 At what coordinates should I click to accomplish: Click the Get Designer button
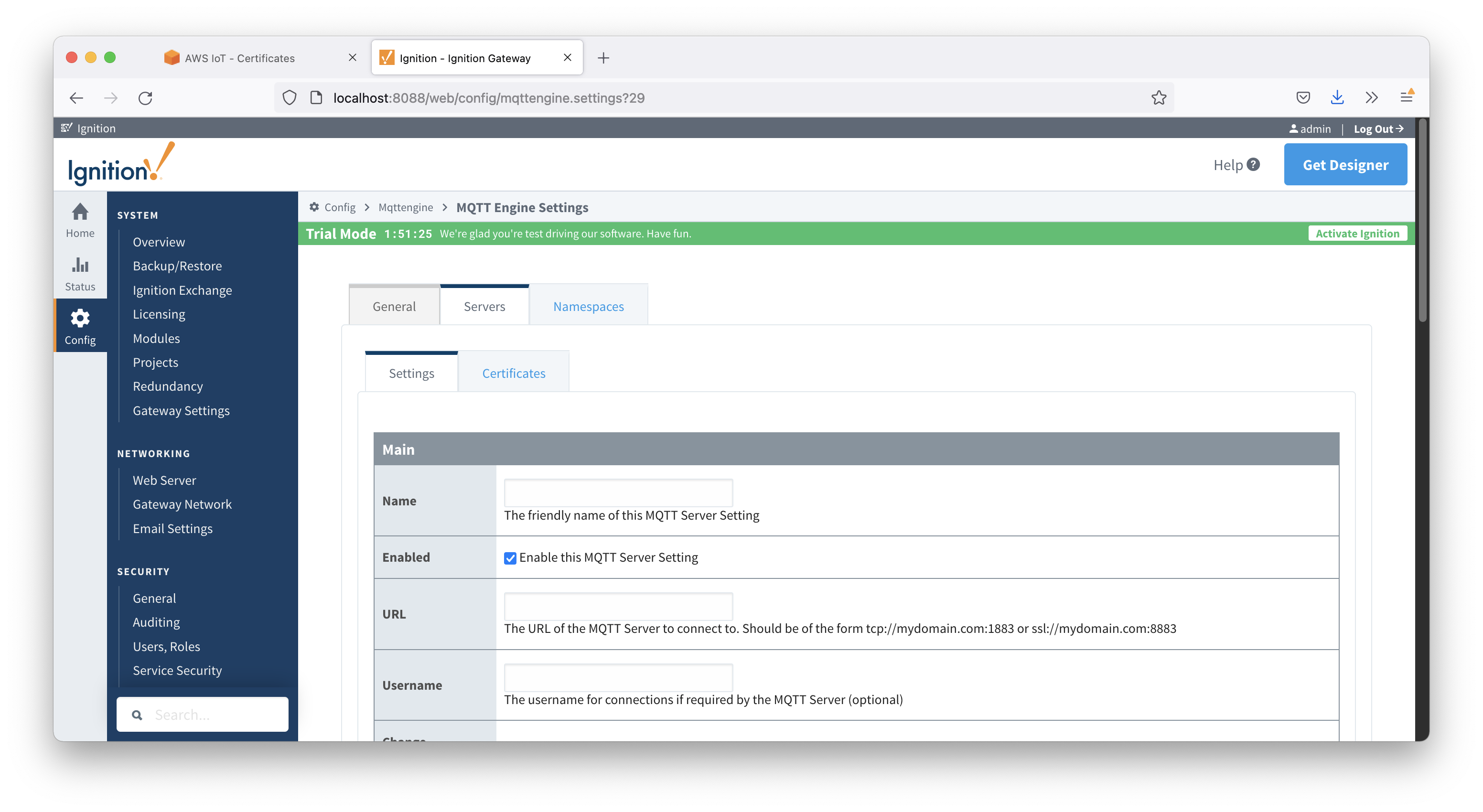coord(1345,165)
